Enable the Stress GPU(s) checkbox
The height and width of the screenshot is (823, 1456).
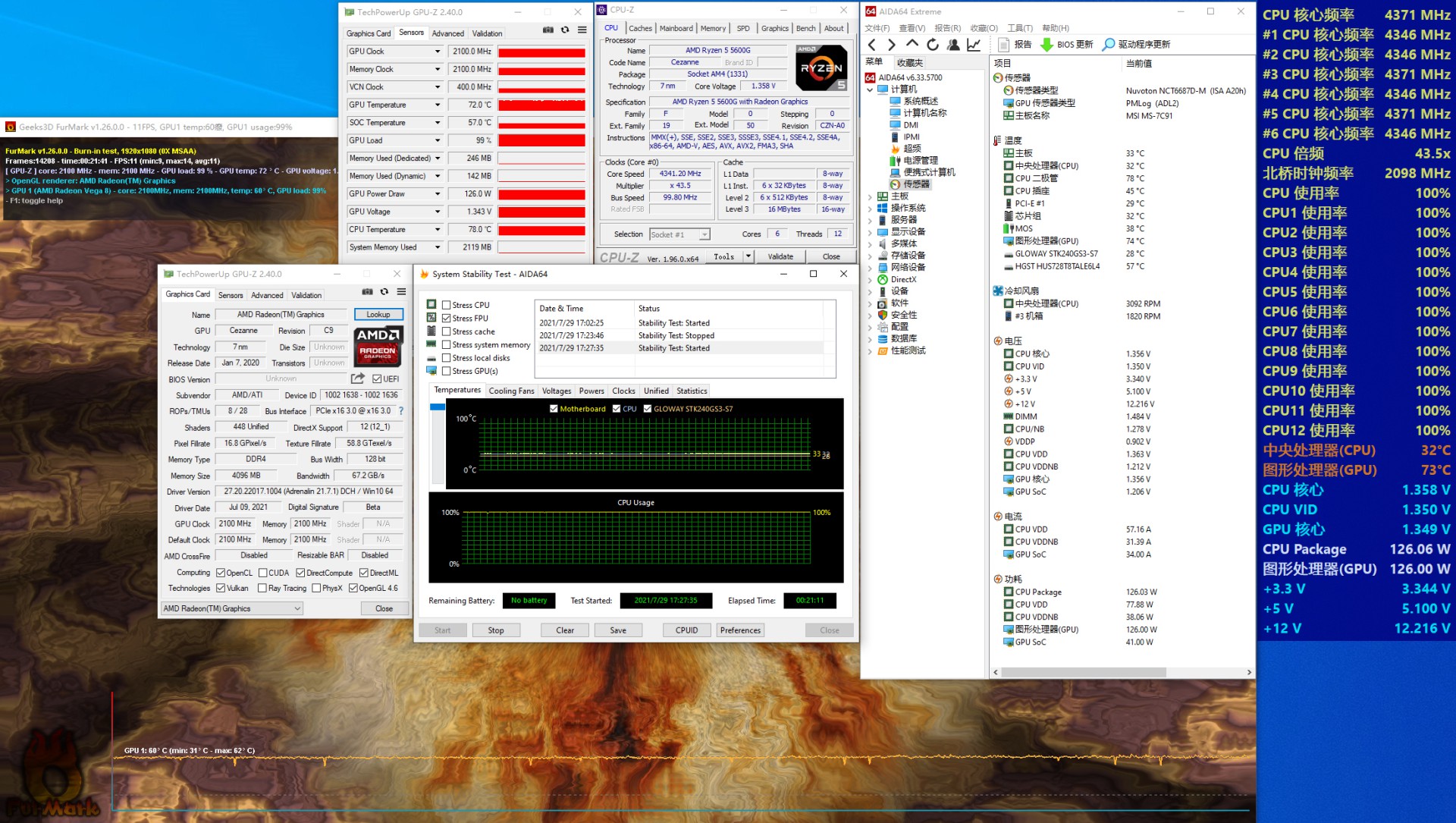pyautogui.click(x=447, y=371)
